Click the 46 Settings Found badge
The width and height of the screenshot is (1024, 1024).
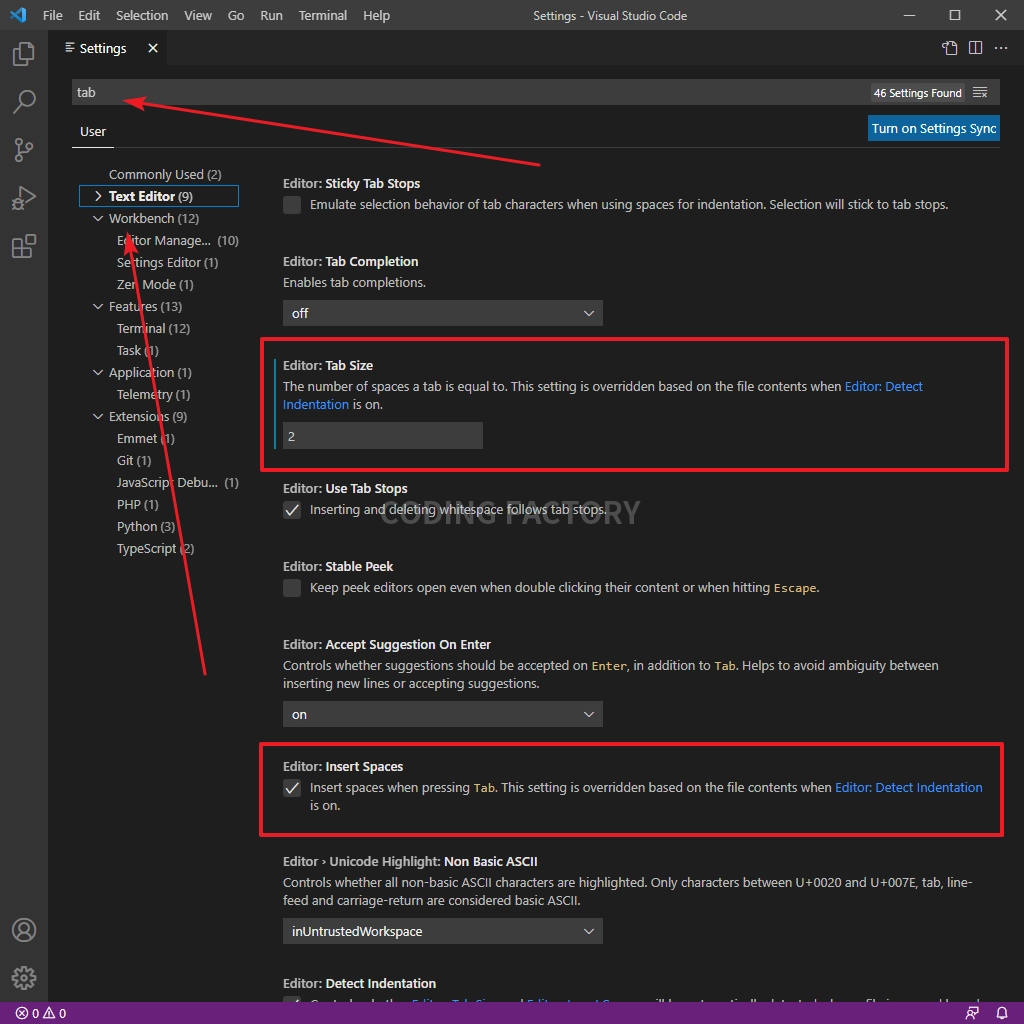(x=918, y=93)
